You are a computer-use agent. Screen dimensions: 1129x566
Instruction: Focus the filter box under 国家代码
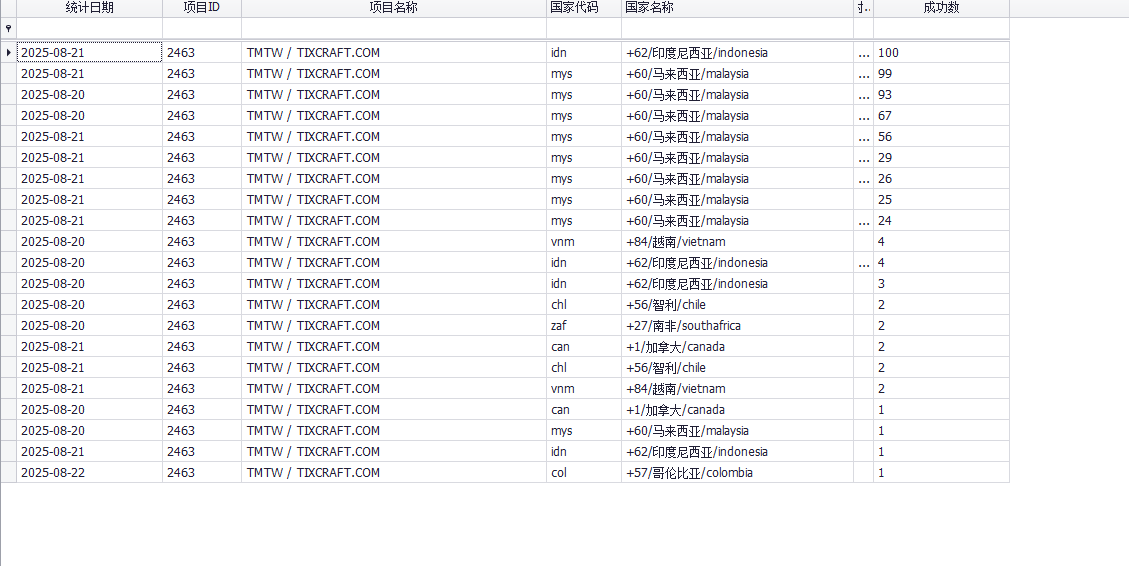[x=584, y=28]
